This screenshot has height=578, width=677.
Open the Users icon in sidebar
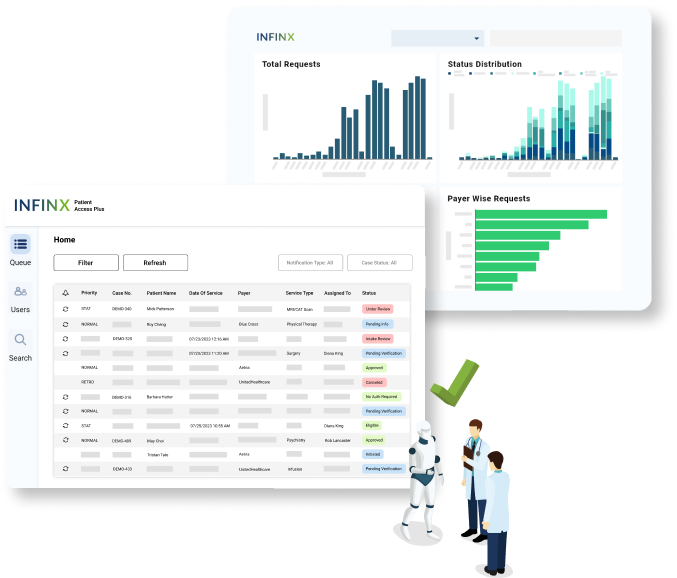click(20, 291)
